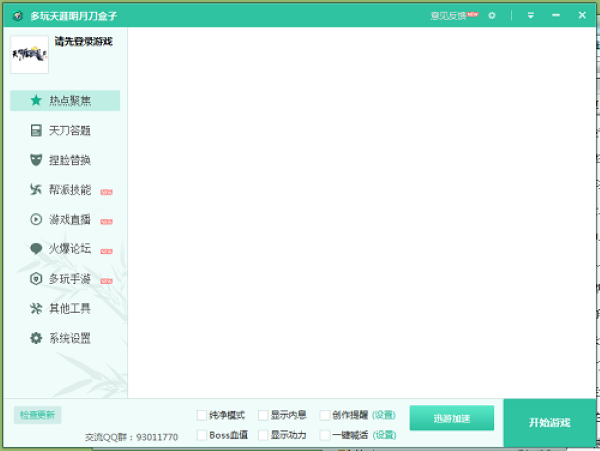This screenshot has width=600, height=451.
Task: Toggle the Boss血值 checkbox
Action: pyautogui.click(x=202, y=435)
